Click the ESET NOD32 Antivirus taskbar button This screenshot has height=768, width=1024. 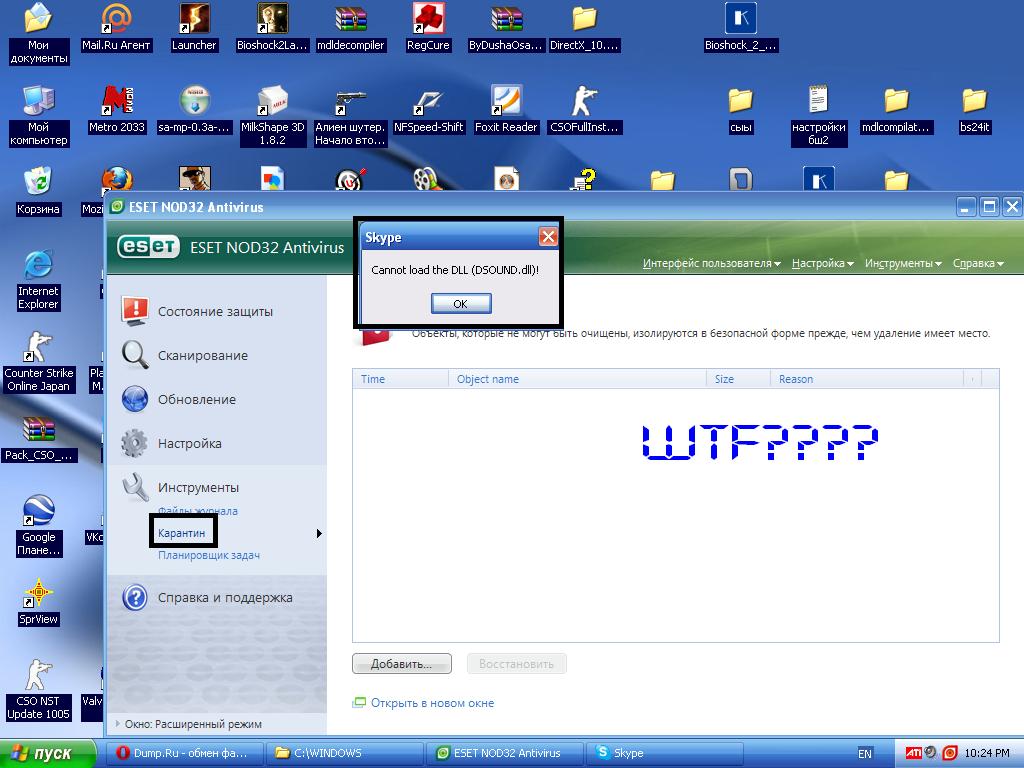(505, 753)
